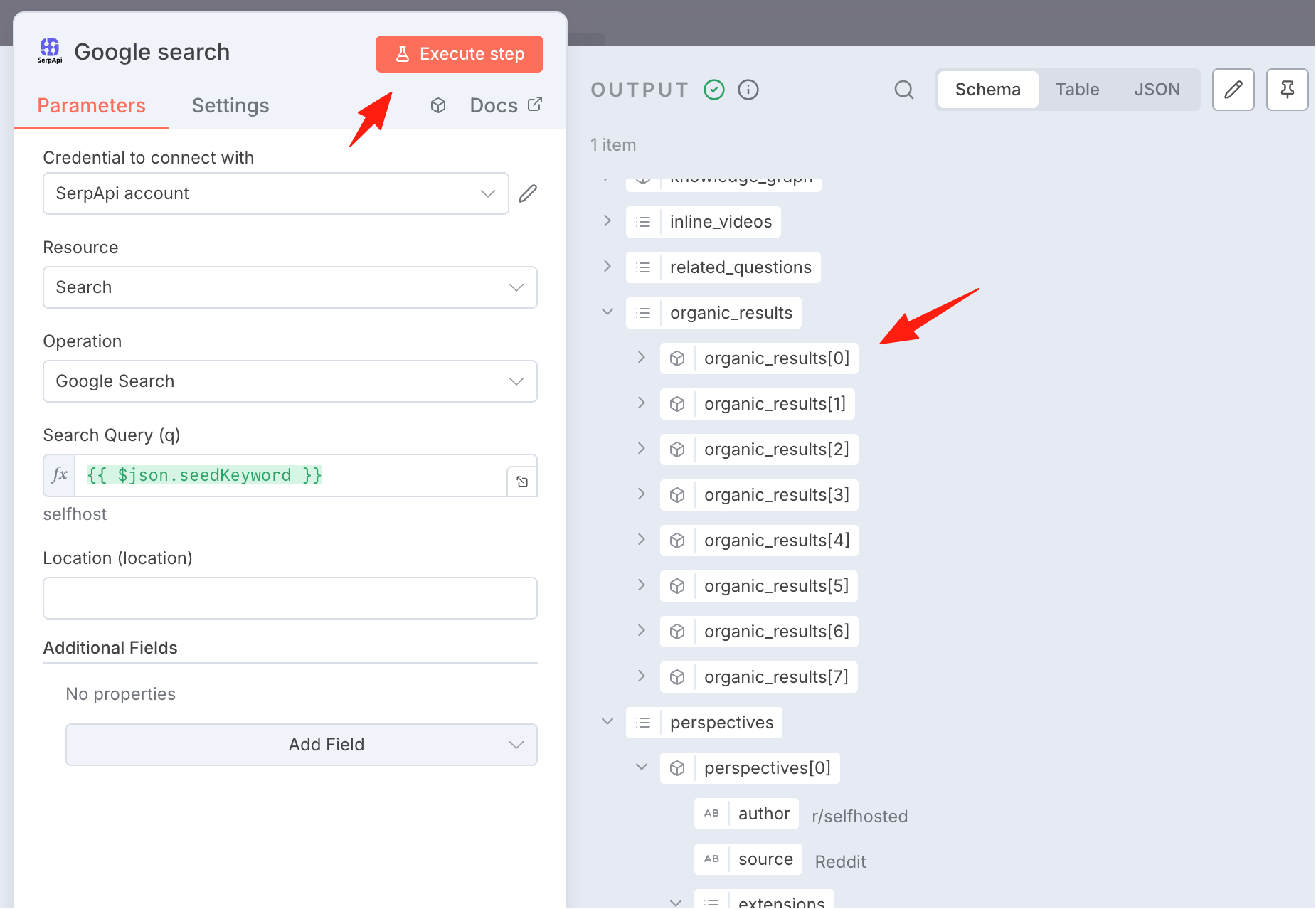
Task: Click the organic_results list icon
Action: [643, 313]
